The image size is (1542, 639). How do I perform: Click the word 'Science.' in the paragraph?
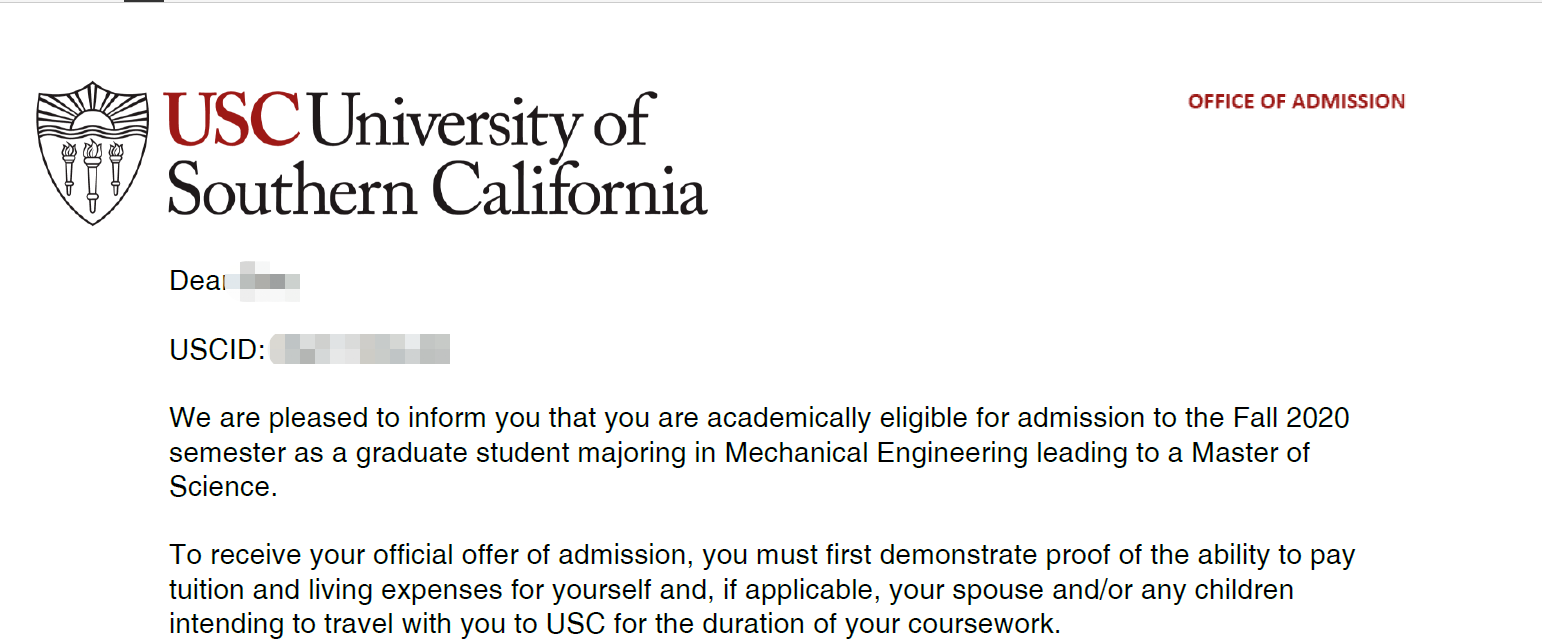point(221,486)
